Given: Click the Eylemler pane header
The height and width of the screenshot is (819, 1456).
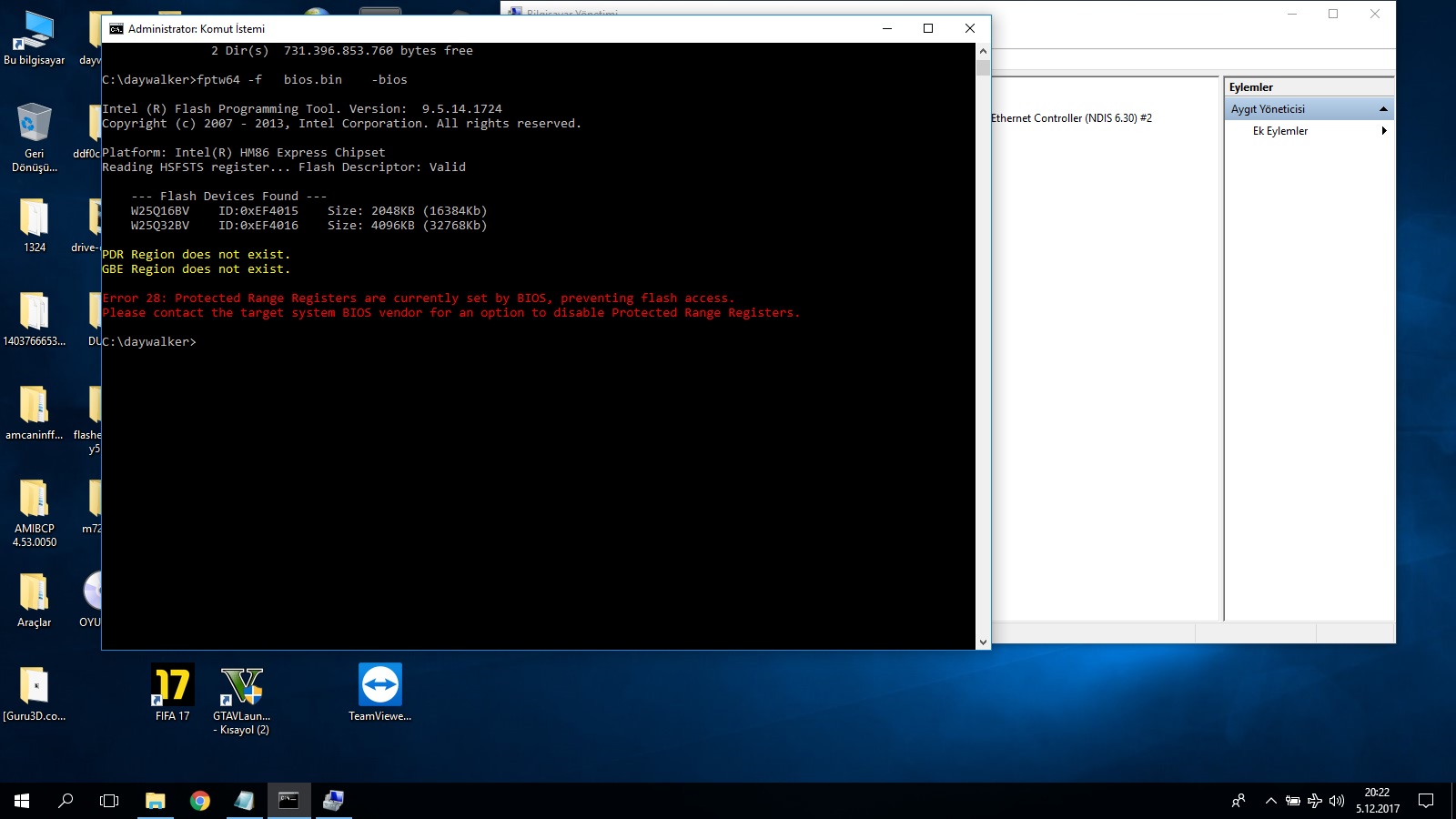Looking at the screenshot, I should click(x=1309, y=87).
